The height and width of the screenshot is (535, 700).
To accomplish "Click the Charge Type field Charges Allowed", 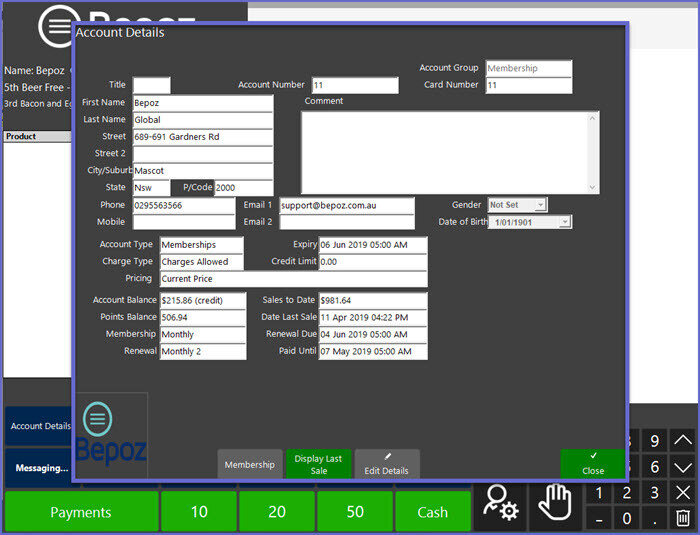I will tap(202, 262).
